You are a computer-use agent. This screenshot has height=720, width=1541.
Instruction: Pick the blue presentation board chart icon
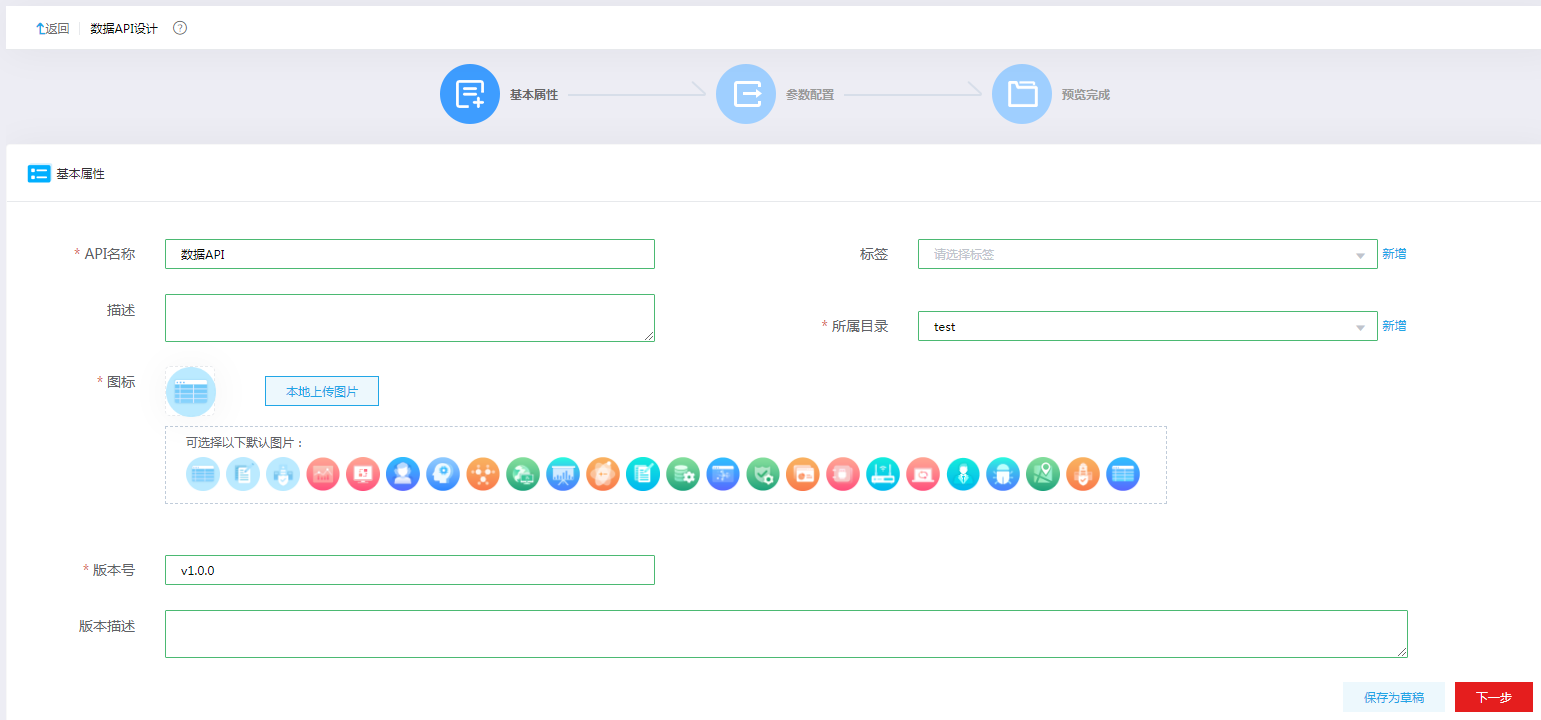(563, 474)
